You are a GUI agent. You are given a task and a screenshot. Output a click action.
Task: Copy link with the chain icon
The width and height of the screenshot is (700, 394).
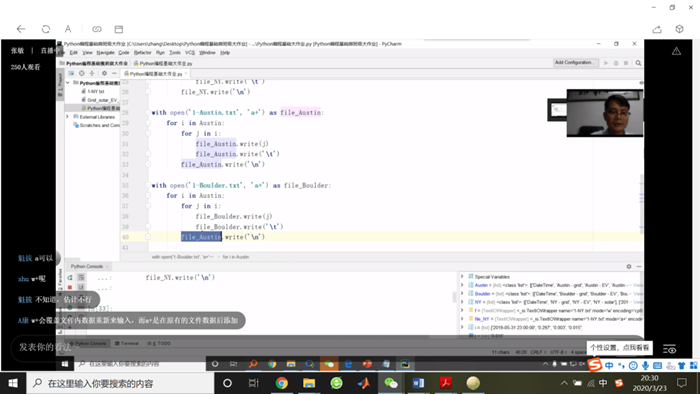point(96,29)
